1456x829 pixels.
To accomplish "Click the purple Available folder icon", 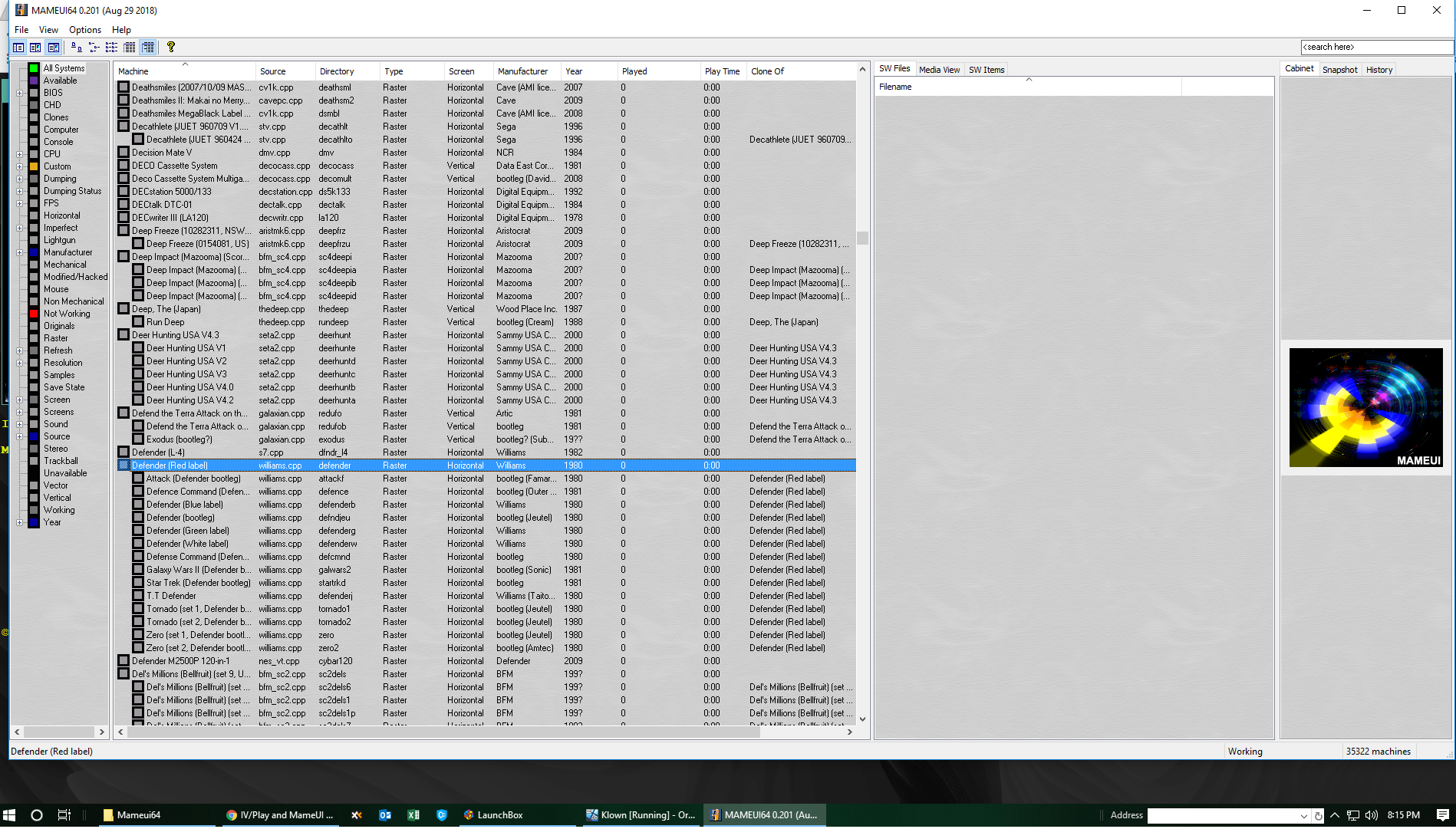I will click(x=34, y=81).
